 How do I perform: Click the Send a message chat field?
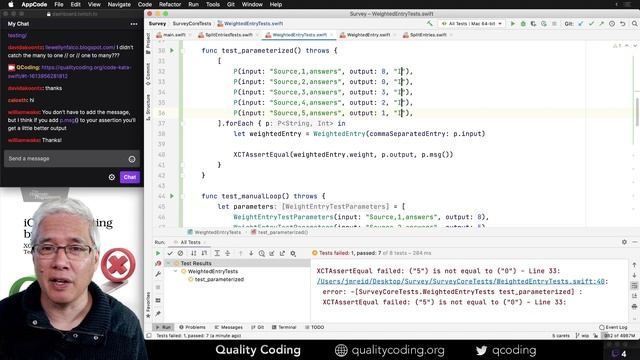coord(72,158)
